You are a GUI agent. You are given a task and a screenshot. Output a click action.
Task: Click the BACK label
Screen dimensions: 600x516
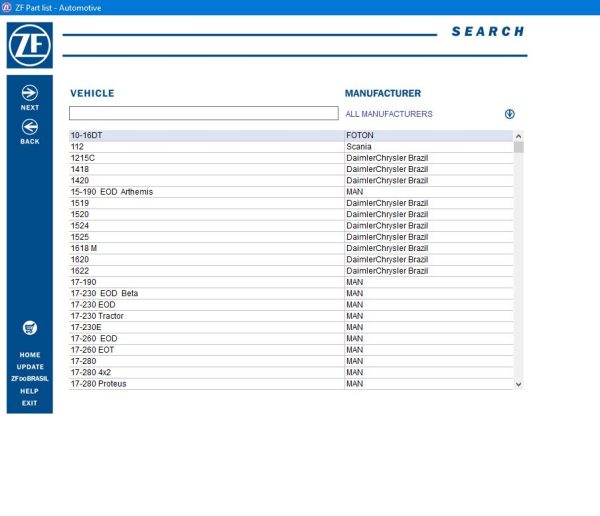click(x=30, y=142)
